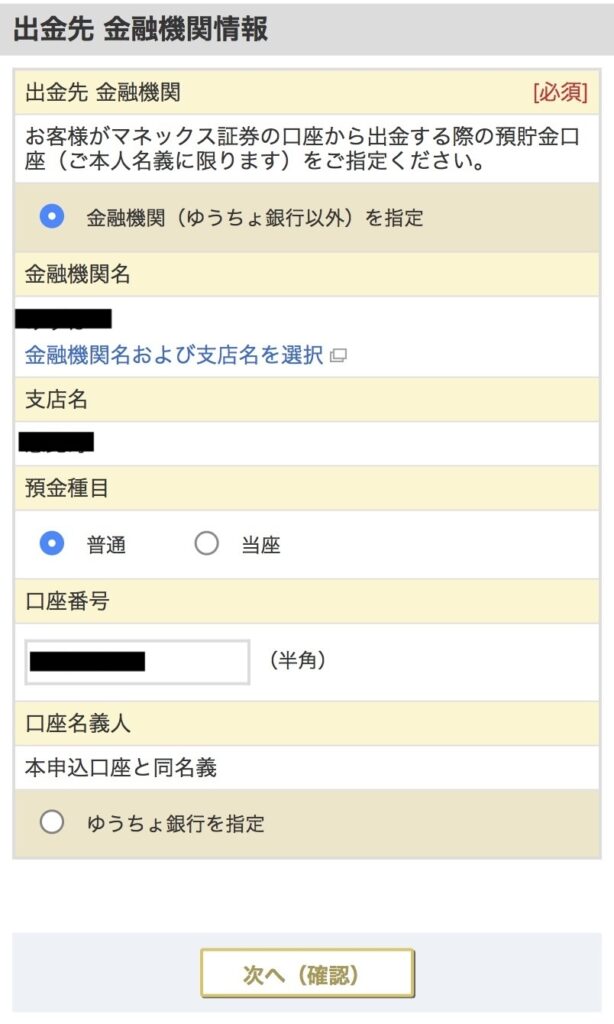Click the 預金種目 row header
The width and height of the screenshot is (614, 1024).
tap(68, 489)
